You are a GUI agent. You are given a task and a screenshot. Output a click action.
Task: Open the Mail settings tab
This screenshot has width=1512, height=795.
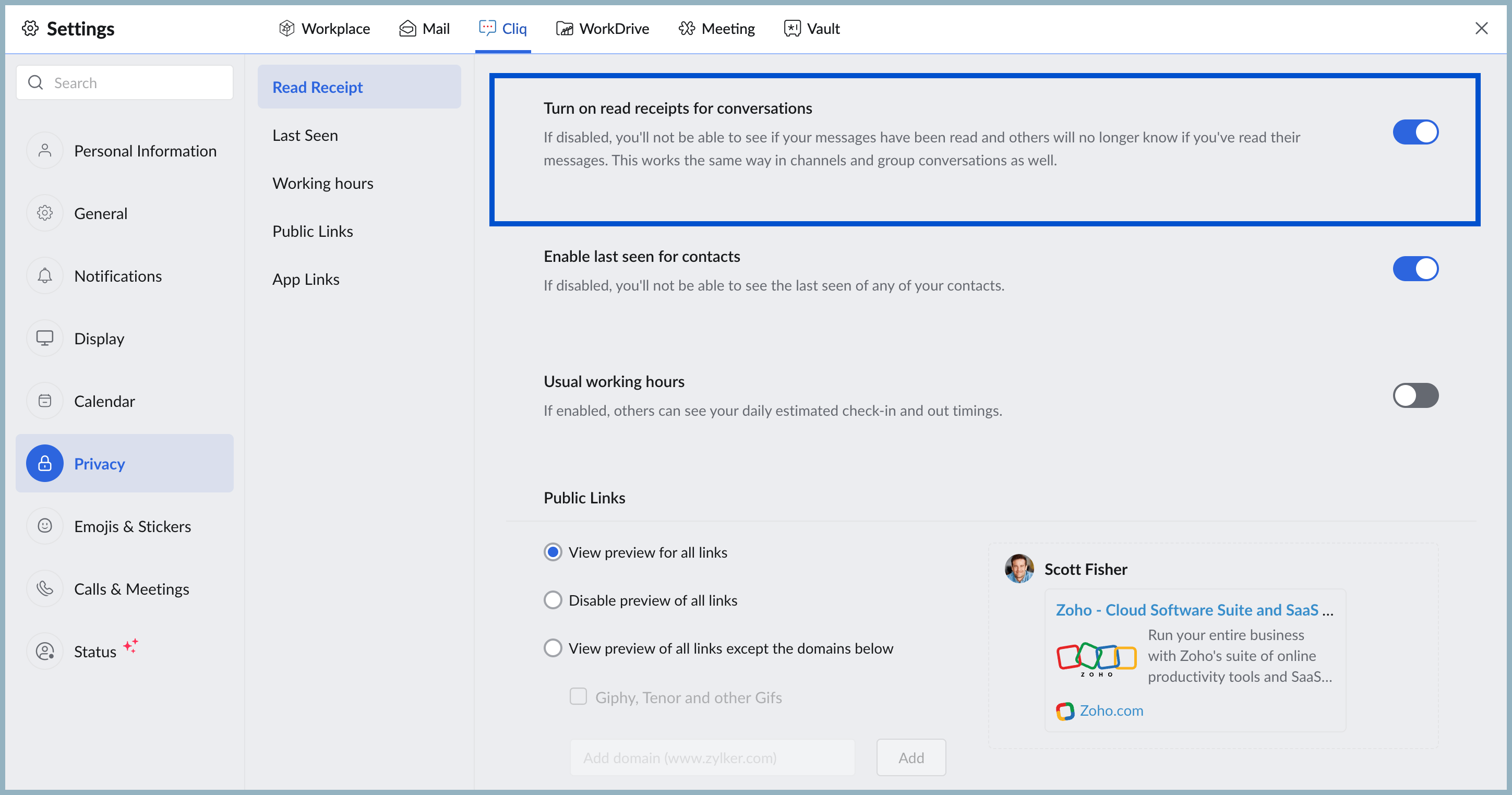point(424,28)
